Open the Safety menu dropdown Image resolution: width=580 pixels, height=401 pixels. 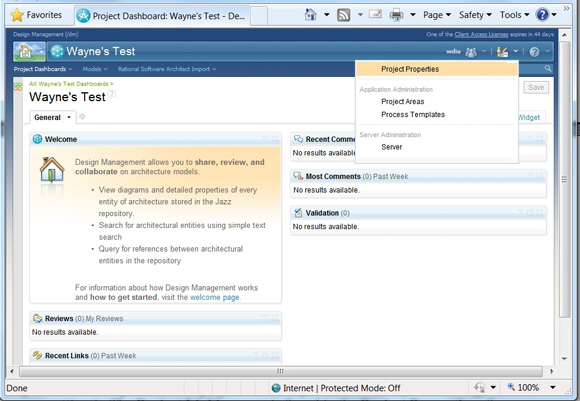point(475,15)
